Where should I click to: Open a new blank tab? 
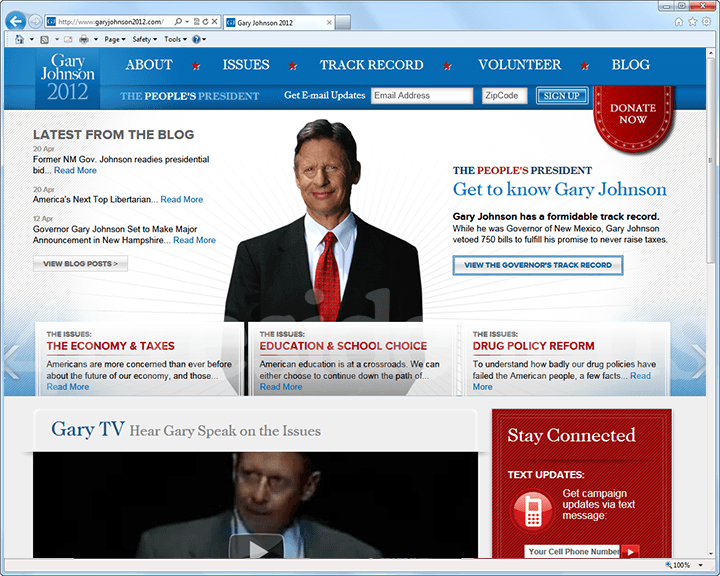click(343, 23)
